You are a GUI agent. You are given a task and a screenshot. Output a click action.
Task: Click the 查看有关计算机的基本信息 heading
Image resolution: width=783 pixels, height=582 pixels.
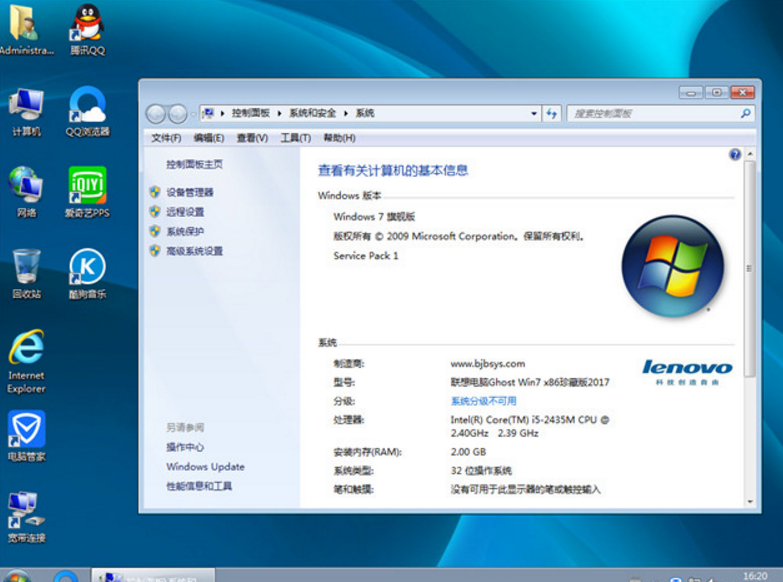393,170
